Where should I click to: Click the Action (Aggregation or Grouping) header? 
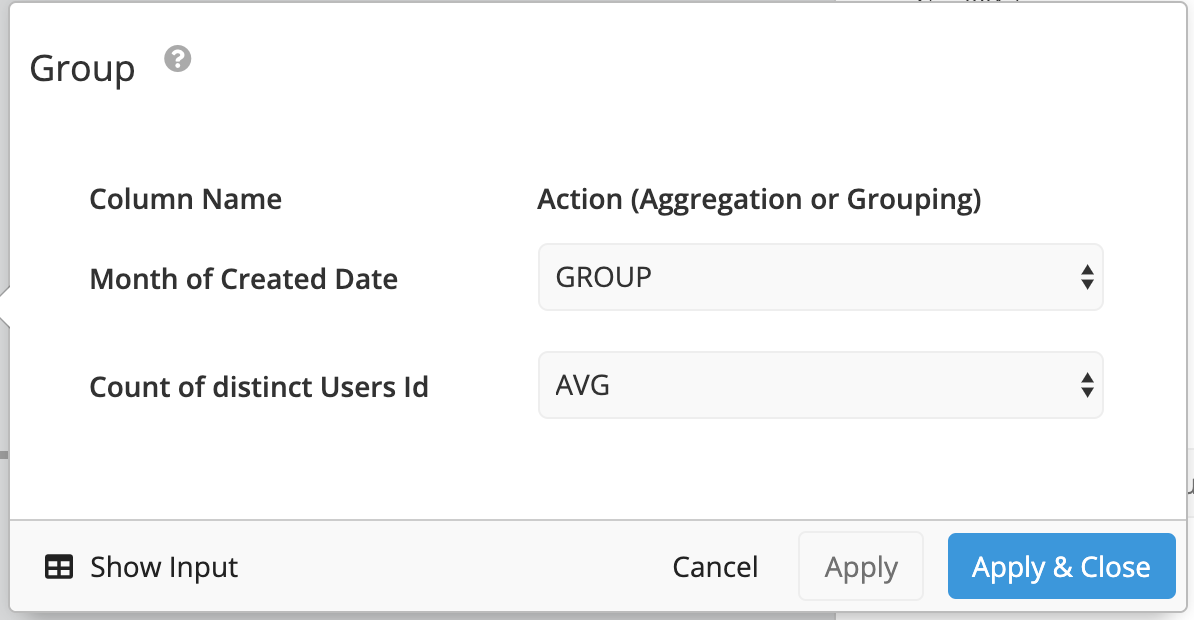coord(759,200)
